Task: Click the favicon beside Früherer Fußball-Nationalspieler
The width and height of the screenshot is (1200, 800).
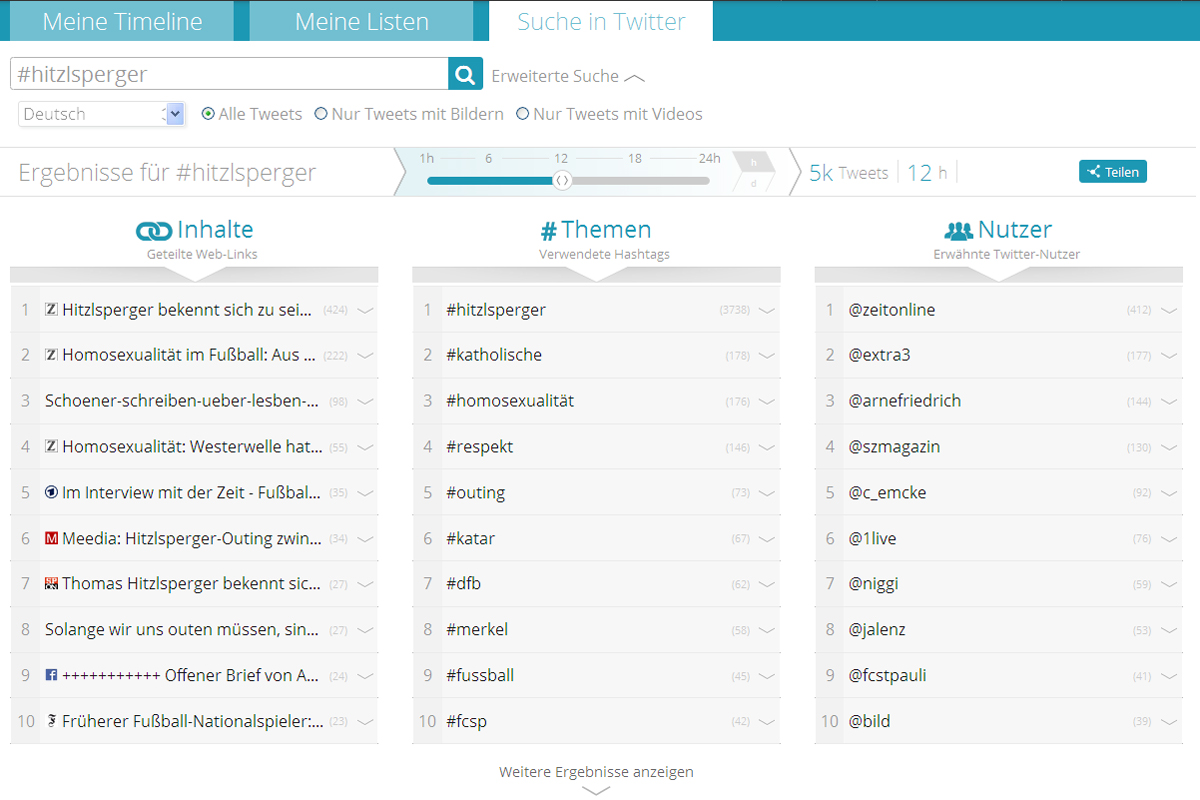Action: coord(52,721)
